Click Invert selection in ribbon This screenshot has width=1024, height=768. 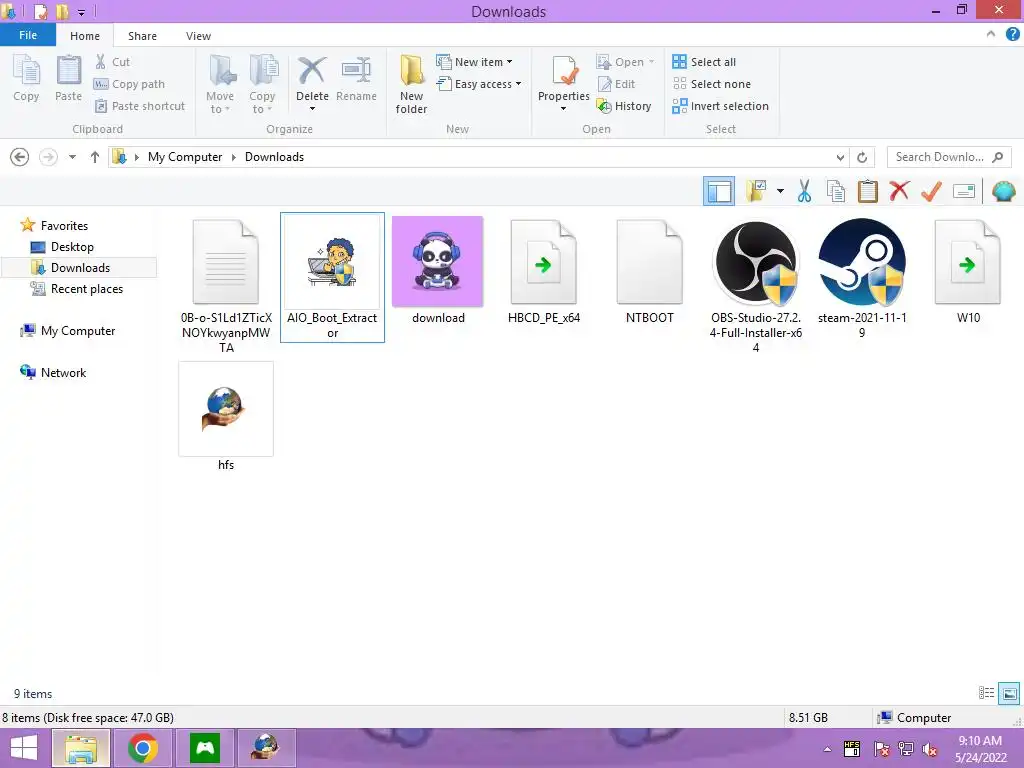tap(720, 106)
